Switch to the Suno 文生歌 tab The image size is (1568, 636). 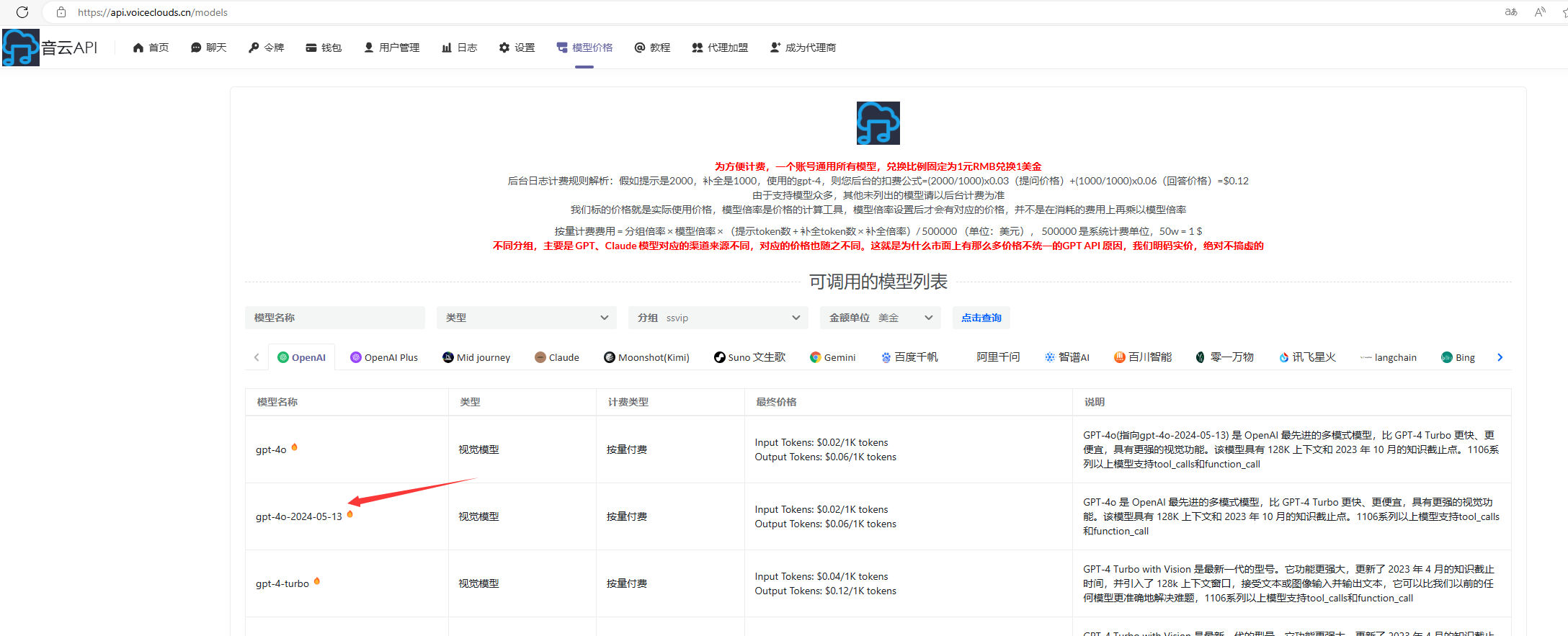pyautogui.click(x=749, y=357)
